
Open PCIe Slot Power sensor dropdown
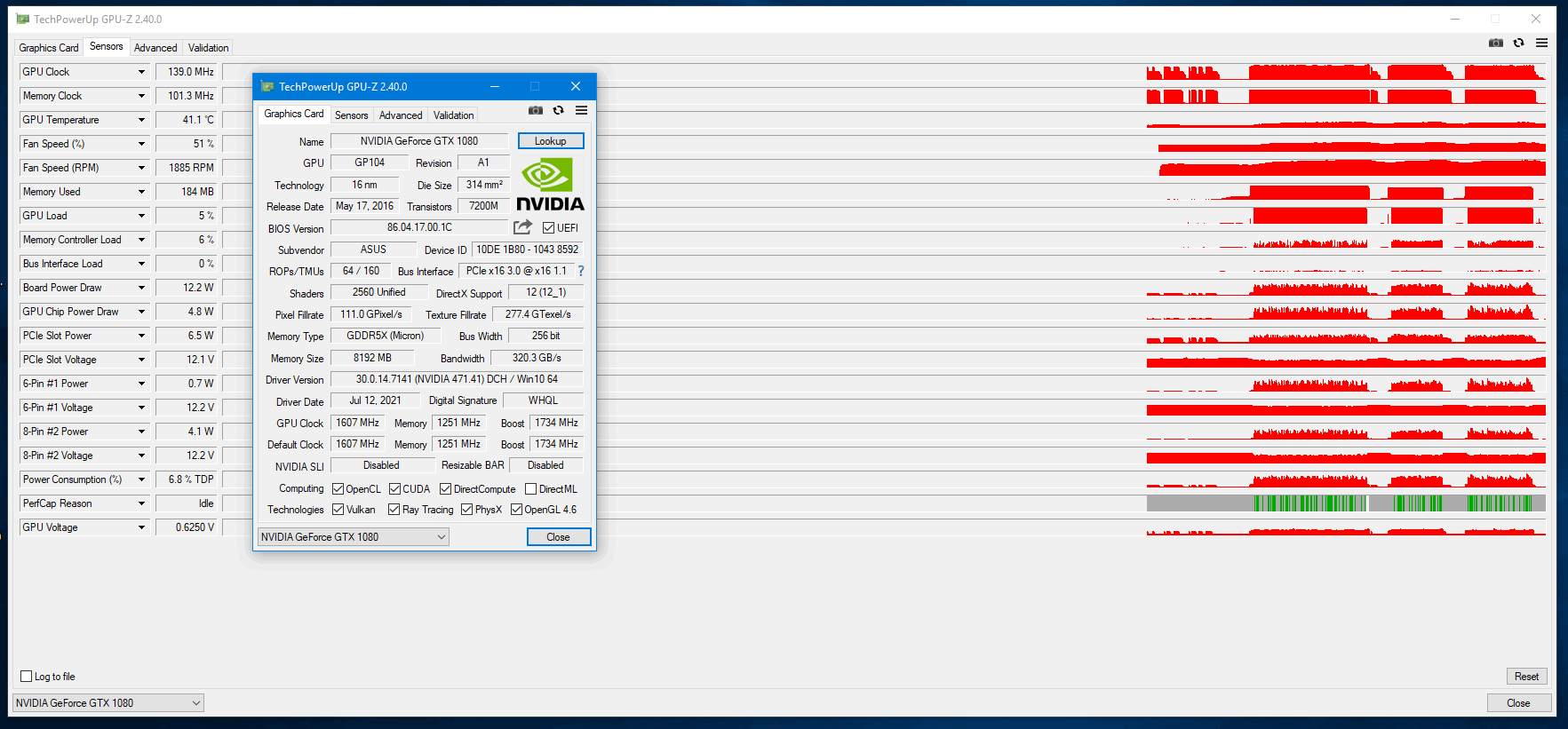[140, 336]
